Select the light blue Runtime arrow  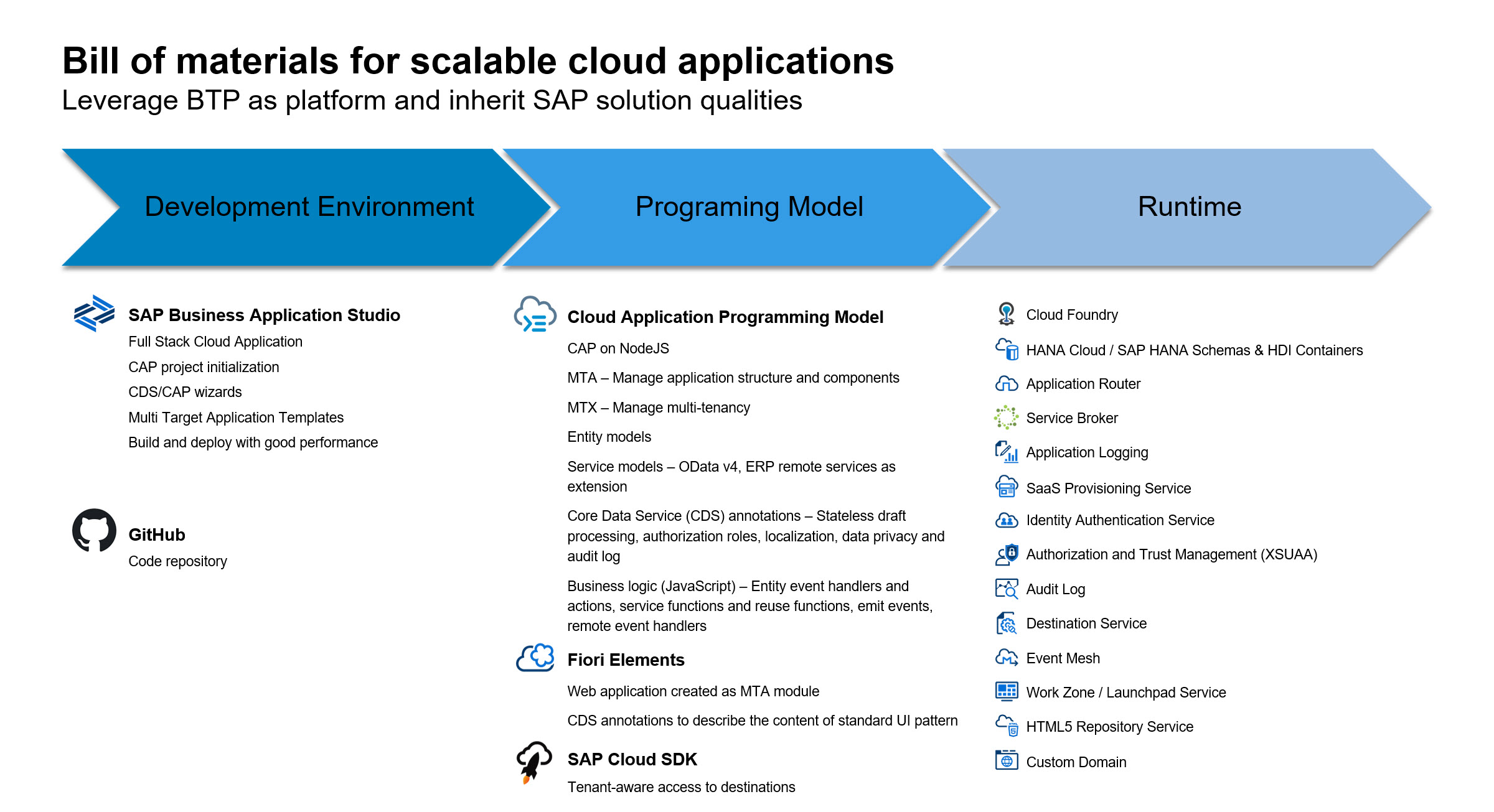1188,207
